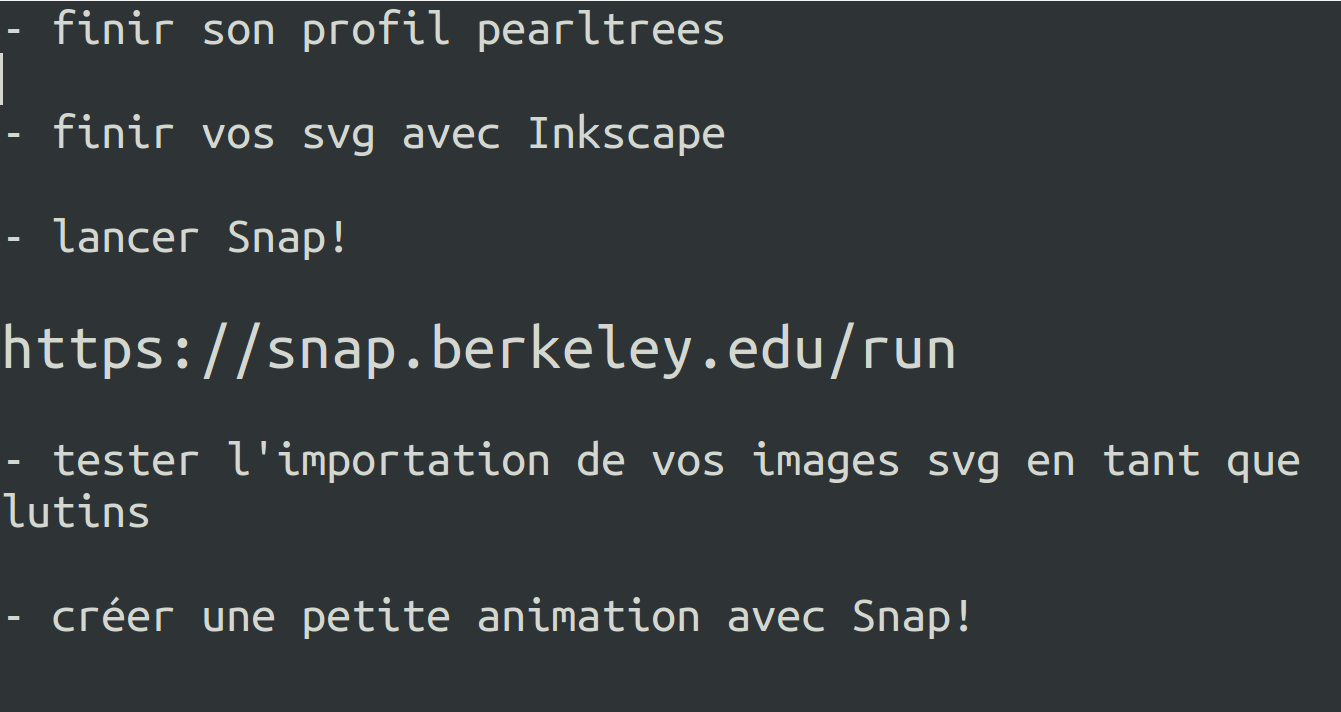Click the word "profil" on the first line

(375, 30)
